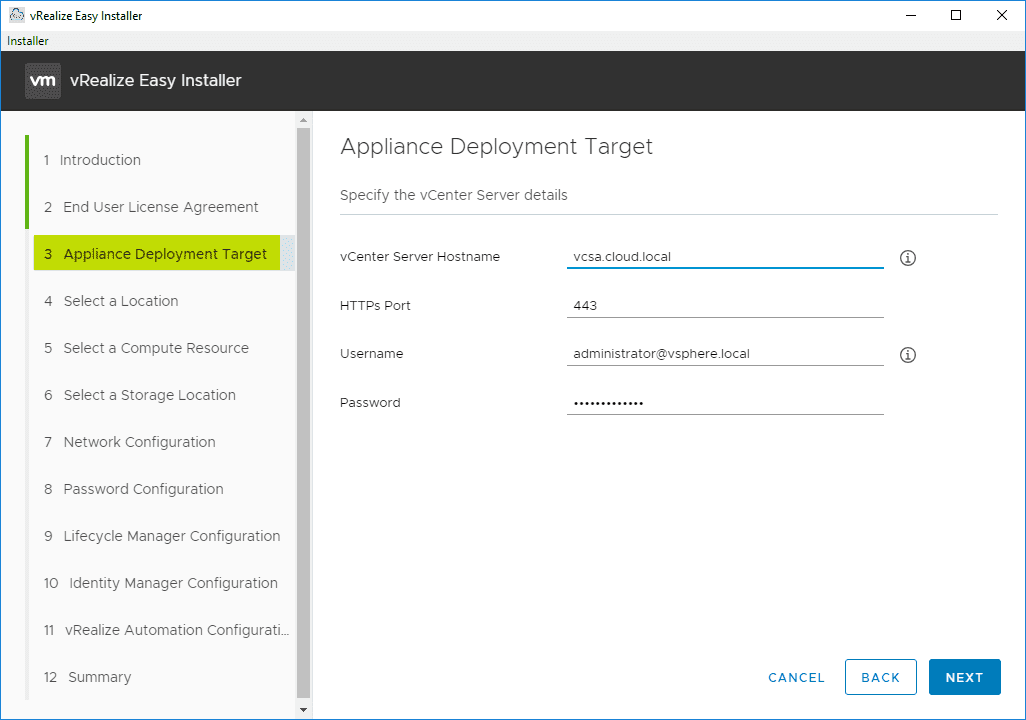The image size is (1026, 720).
Task: Select the Network Configuration step
Action: tap(139, 442)
